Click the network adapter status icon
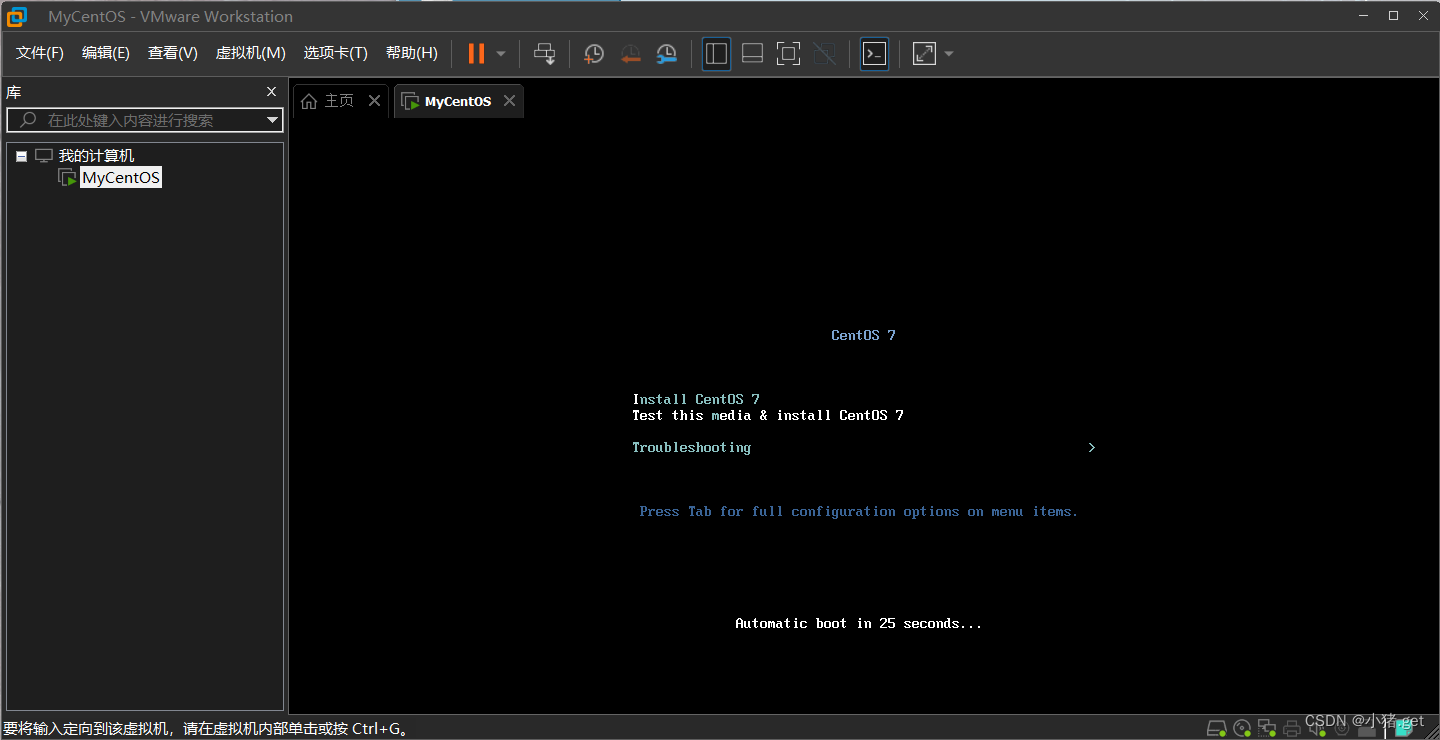Image resolution: width=1440 pixels, height=740 pixels. click(1267, 727)
